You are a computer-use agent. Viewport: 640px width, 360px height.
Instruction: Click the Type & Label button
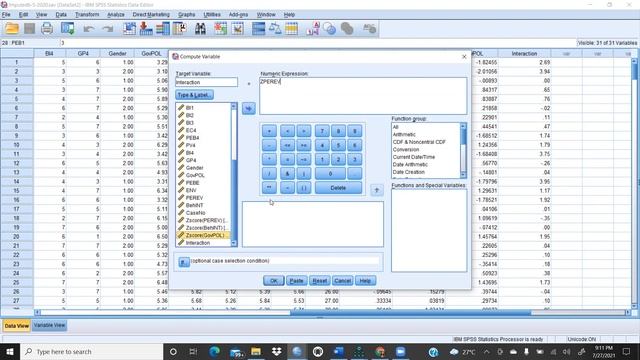[x=194, y=95]
